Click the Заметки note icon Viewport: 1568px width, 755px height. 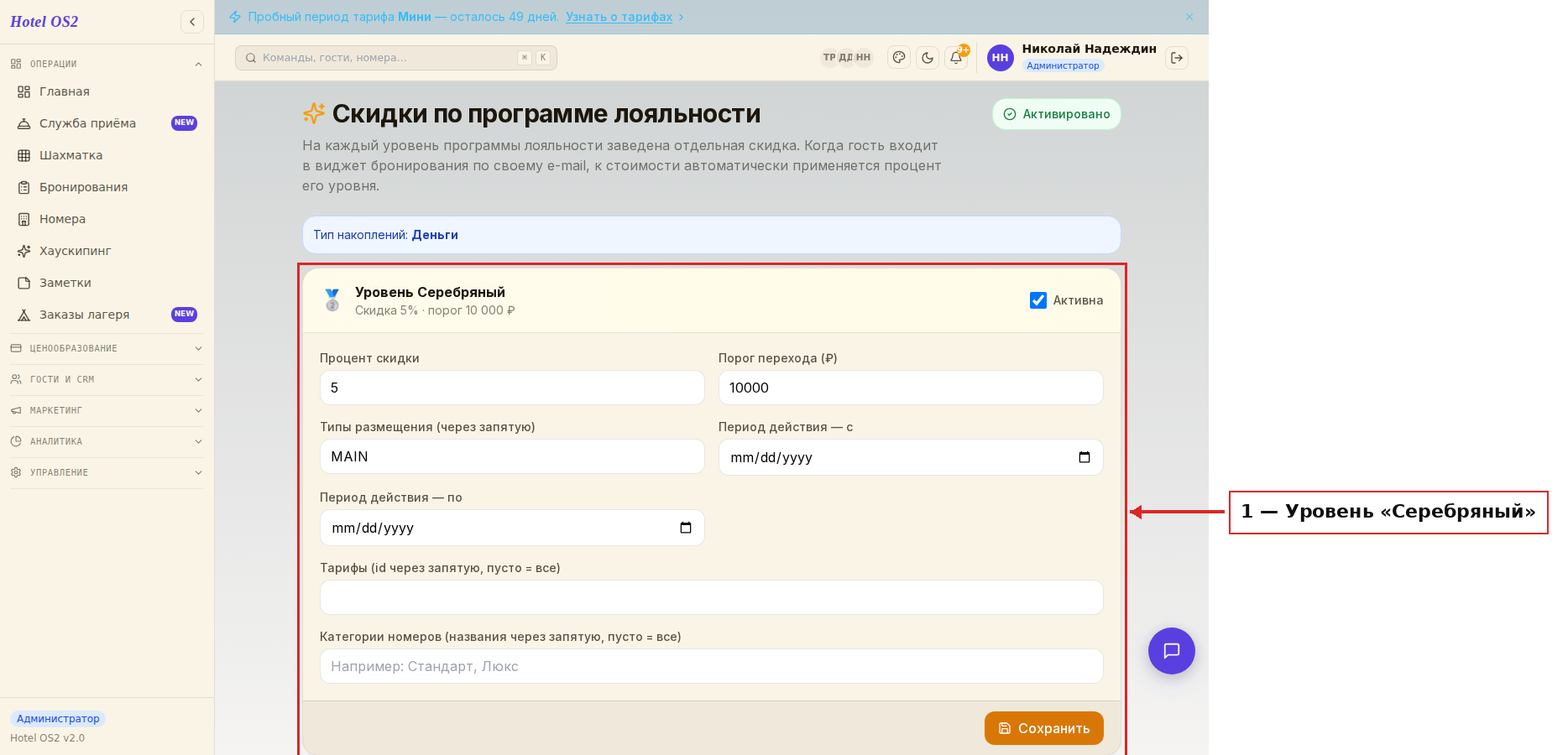[x=24, y=283]
